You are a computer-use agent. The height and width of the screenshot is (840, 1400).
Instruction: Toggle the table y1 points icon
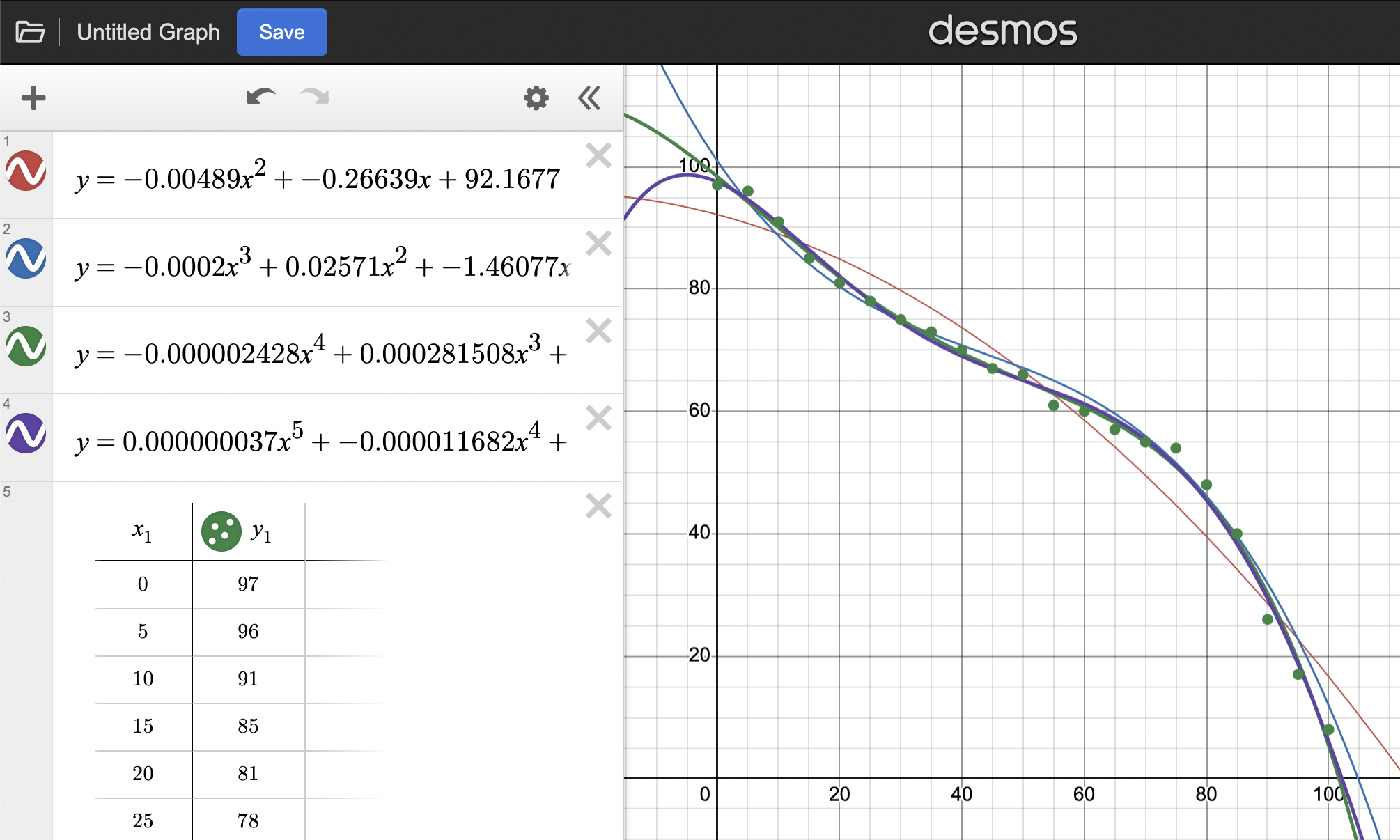[x=221, y=532]
